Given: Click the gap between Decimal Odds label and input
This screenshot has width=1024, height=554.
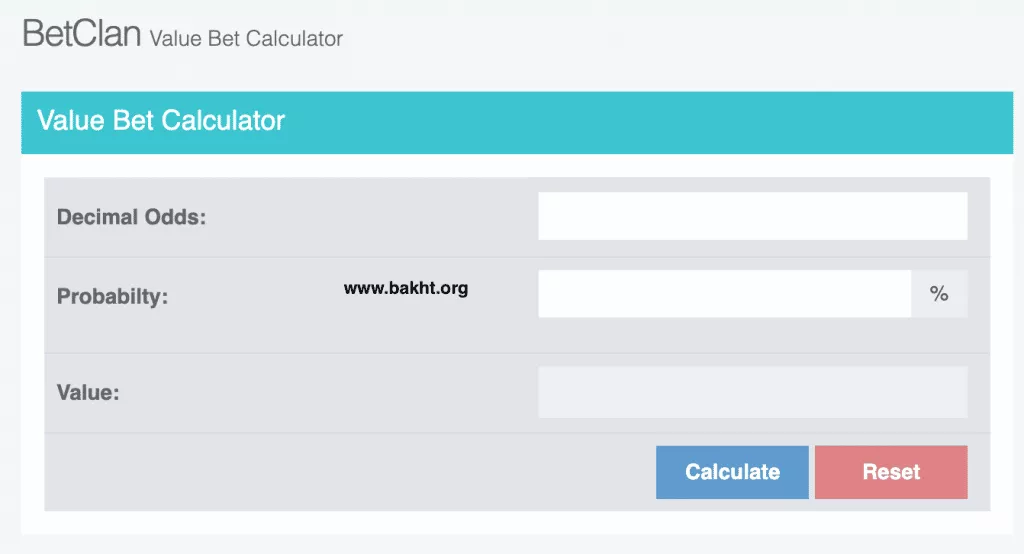Looking at the screenshot, I should (x=370, y=217).
